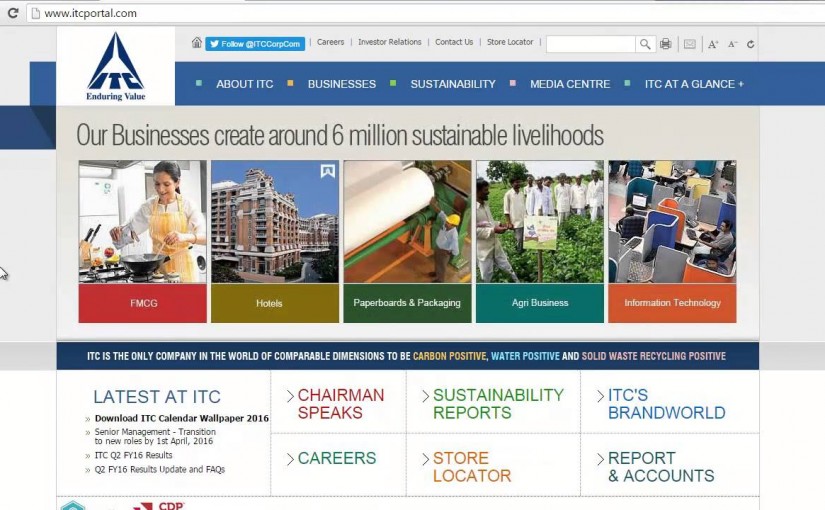Select the red FMCG tile
This screenshot has height=510, width=825.
pyautogui.click(x=143, y=303)
